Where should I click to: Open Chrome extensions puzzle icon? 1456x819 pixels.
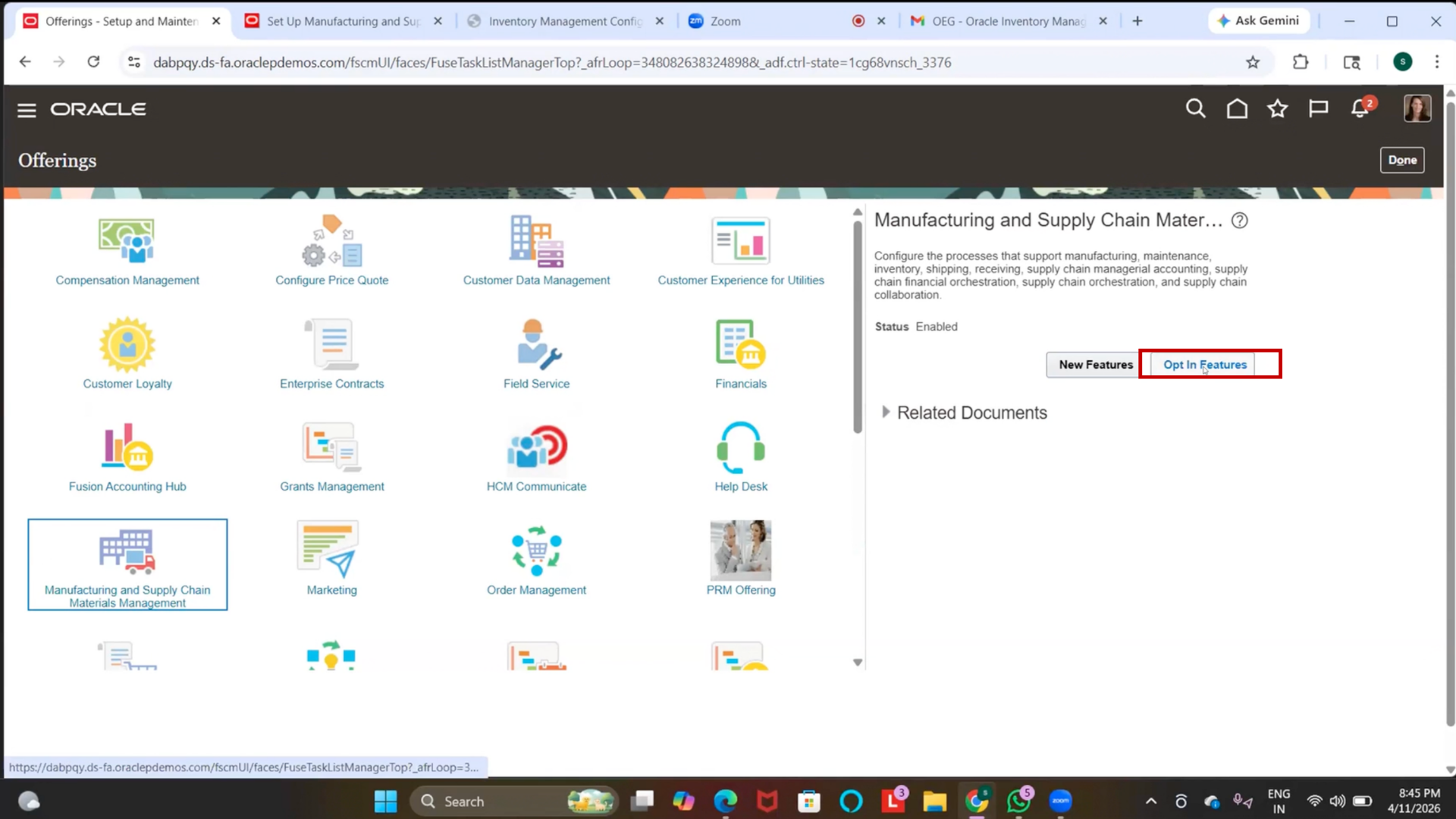point(1301,62)
